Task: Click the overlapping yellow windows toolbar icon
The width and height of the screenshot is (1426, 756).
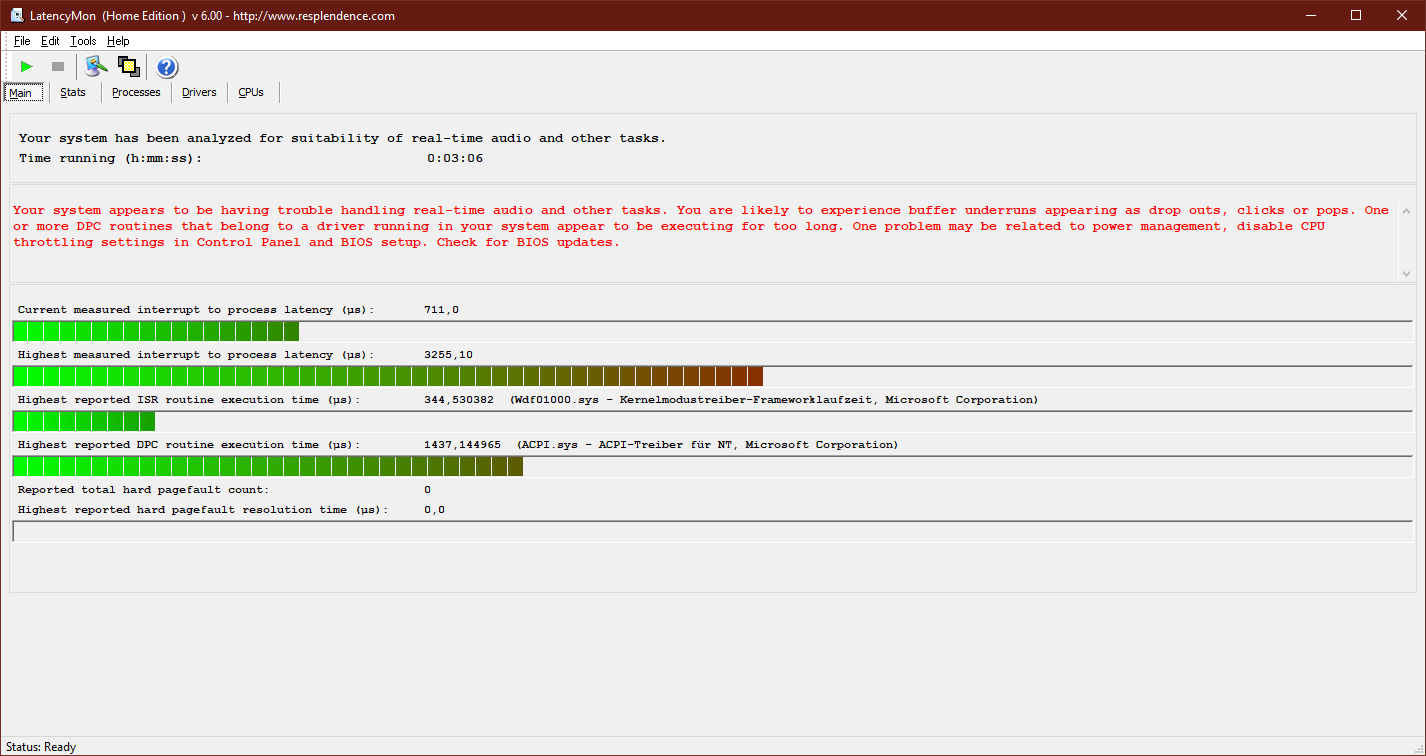Action: (x=128, y=67)
